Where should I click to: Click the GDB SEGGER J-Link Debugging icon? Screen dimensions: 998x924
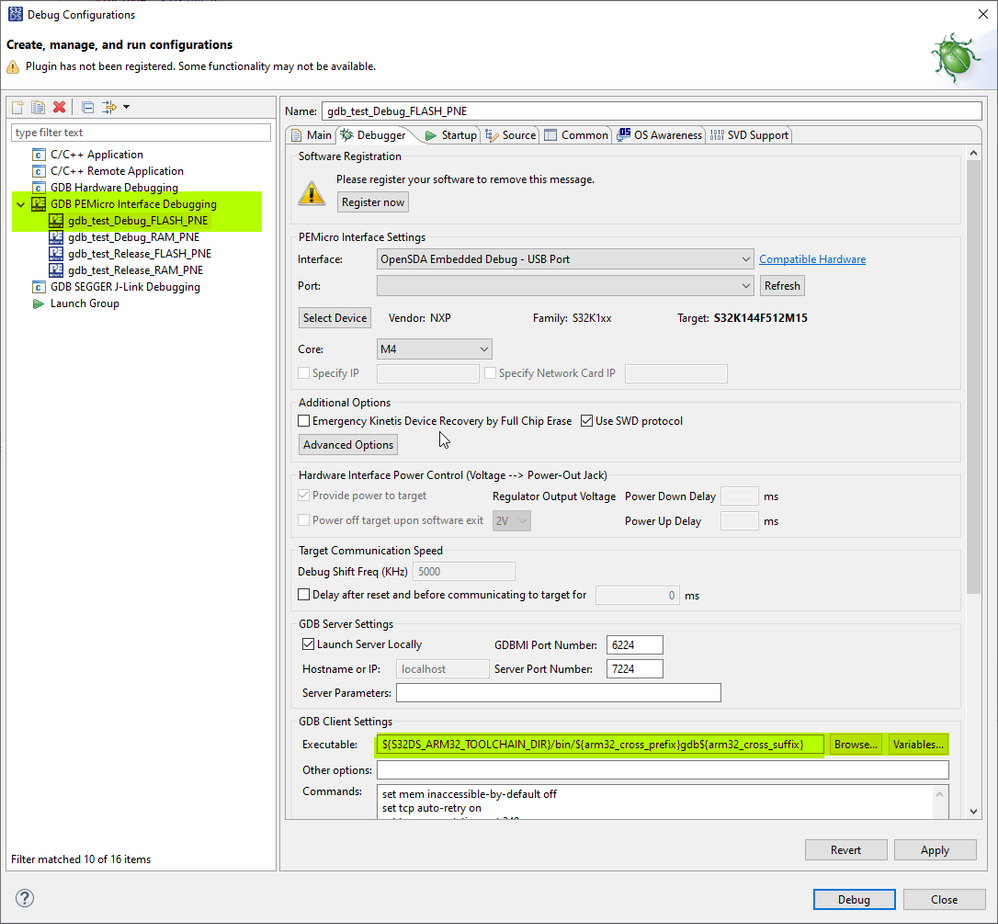click(39, 287)
